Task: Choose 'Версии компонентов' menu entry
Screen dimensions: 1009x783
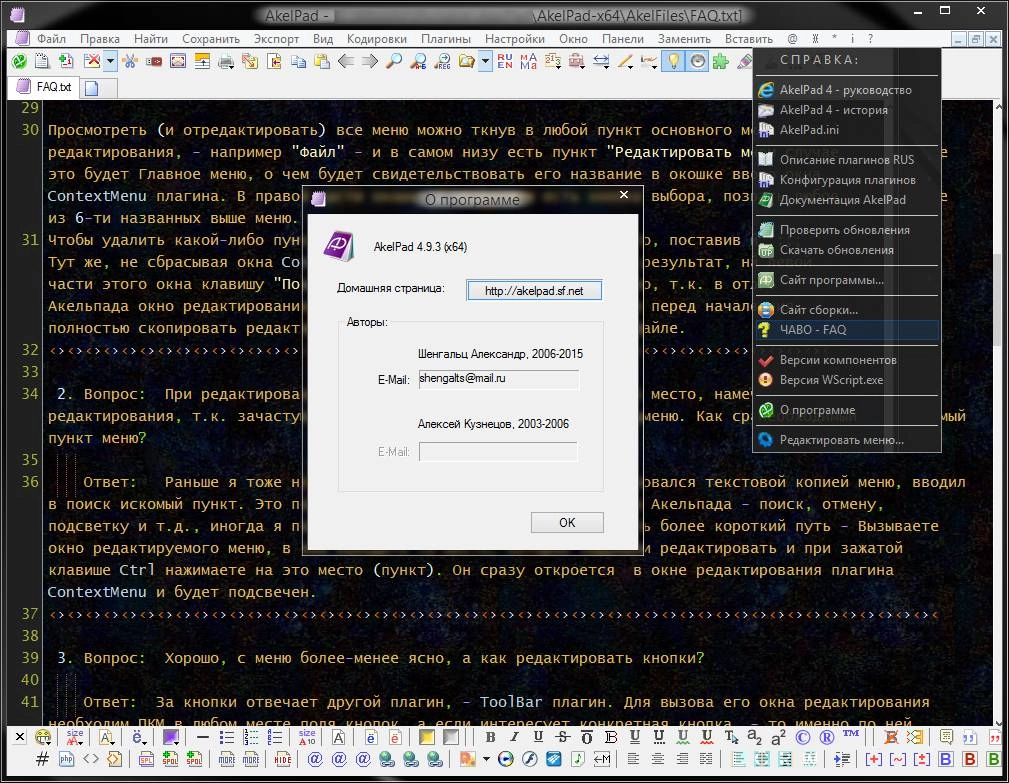Action: click(847, 360)
